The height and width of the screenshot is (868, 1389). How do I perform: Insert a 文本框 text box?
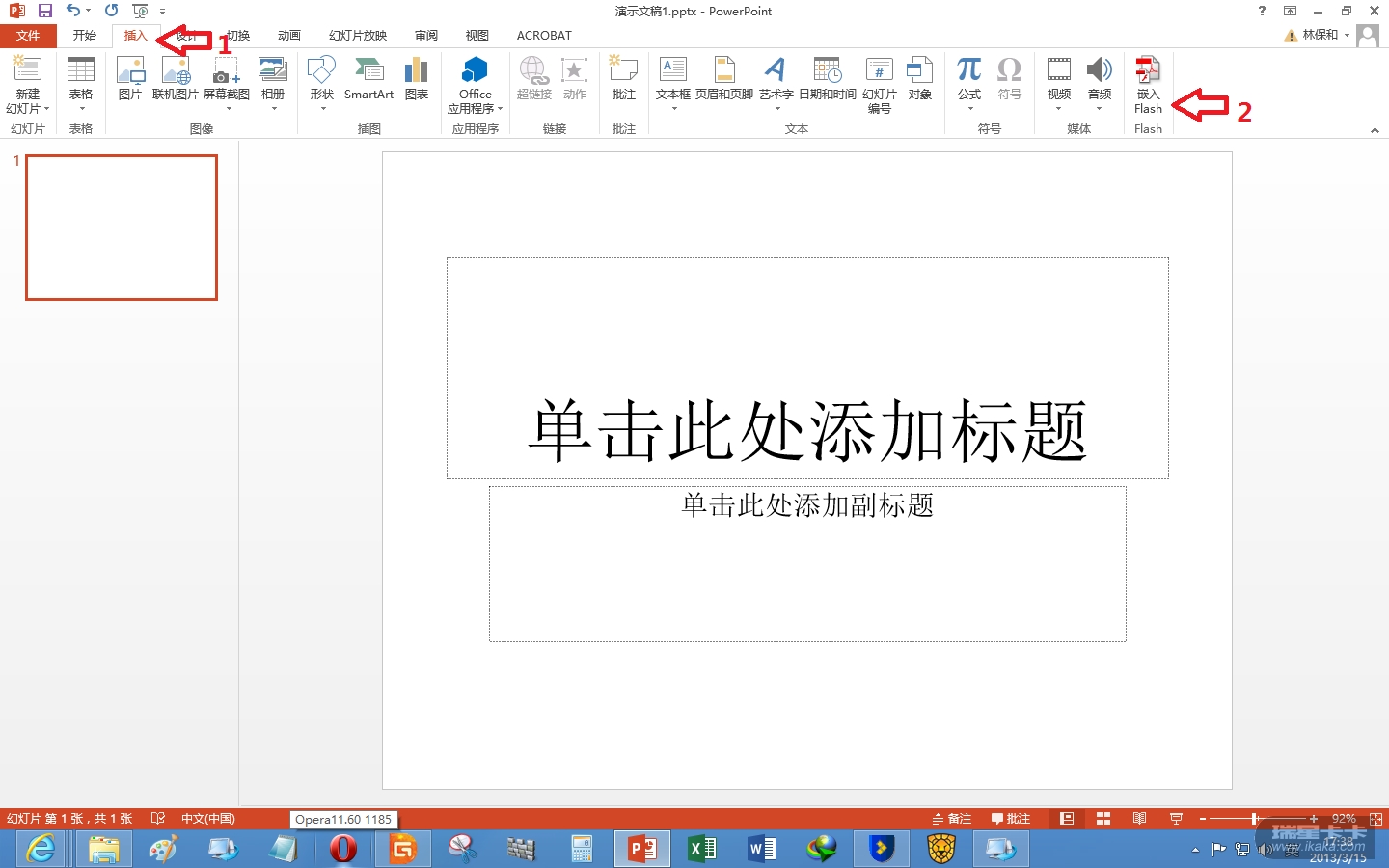(672, 79)
